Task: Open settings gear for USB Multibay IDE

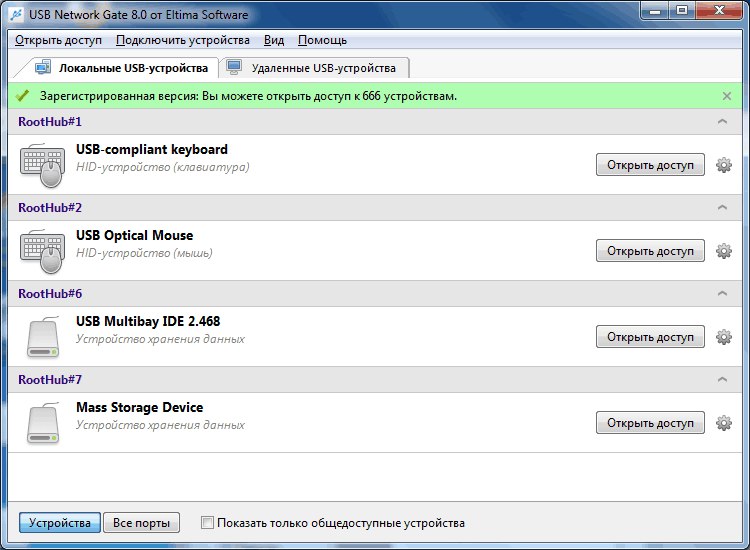Action: [723, 337]
